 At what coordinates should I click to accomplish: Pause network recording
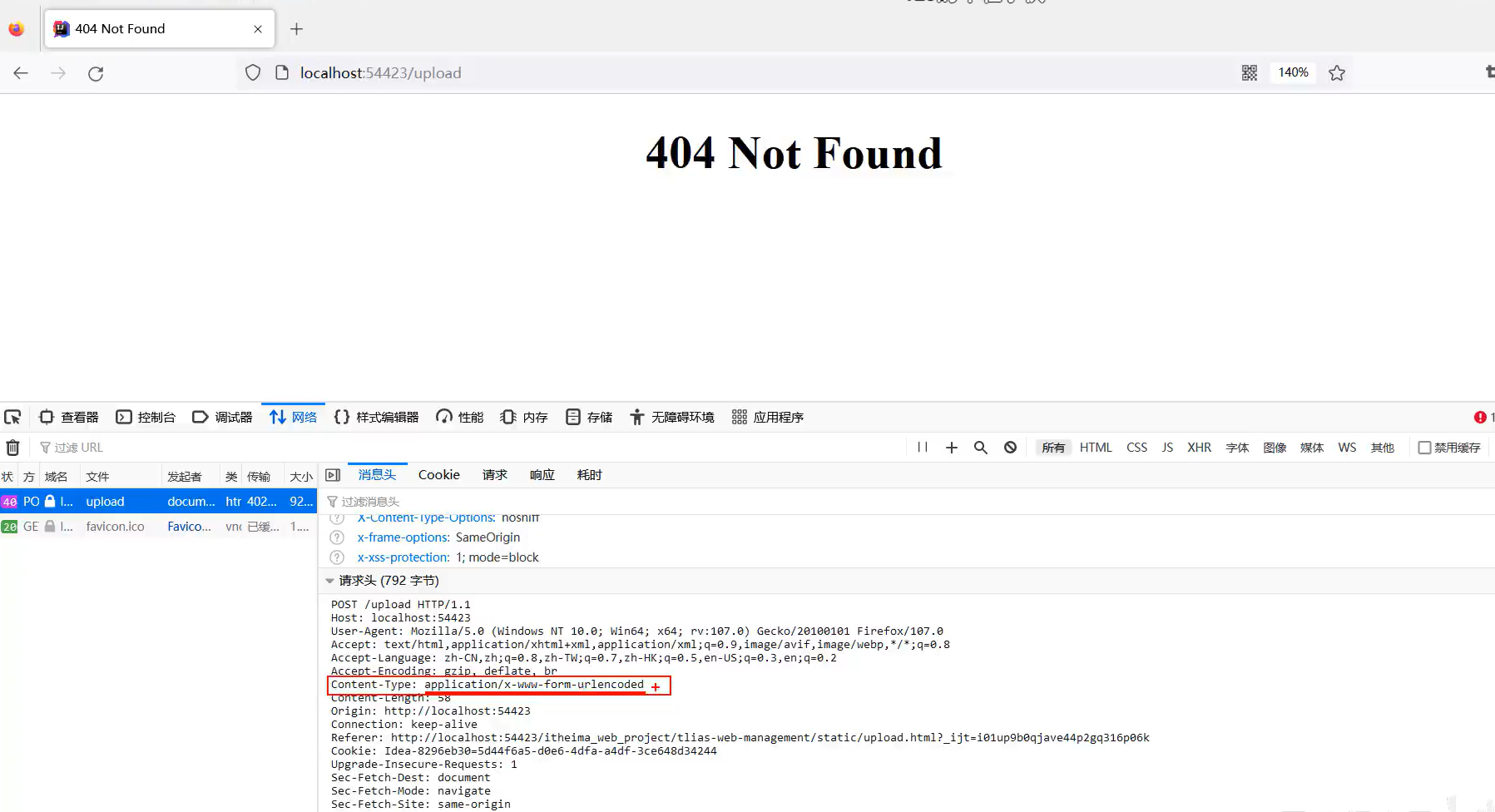923,448
